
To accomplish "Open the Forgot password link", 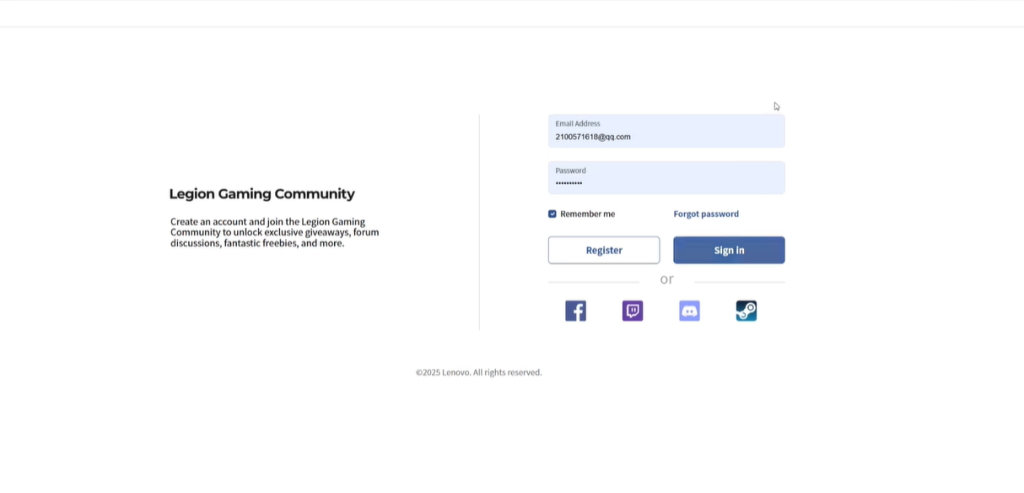I will 706,214.
